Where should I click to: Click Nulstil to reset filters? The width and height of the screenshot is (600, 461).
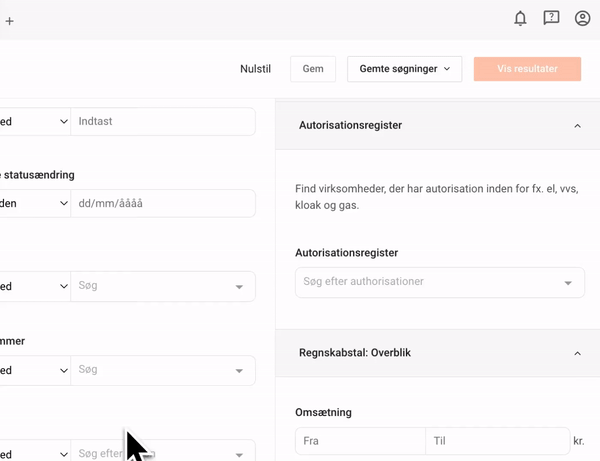click(x=256, y=69)
